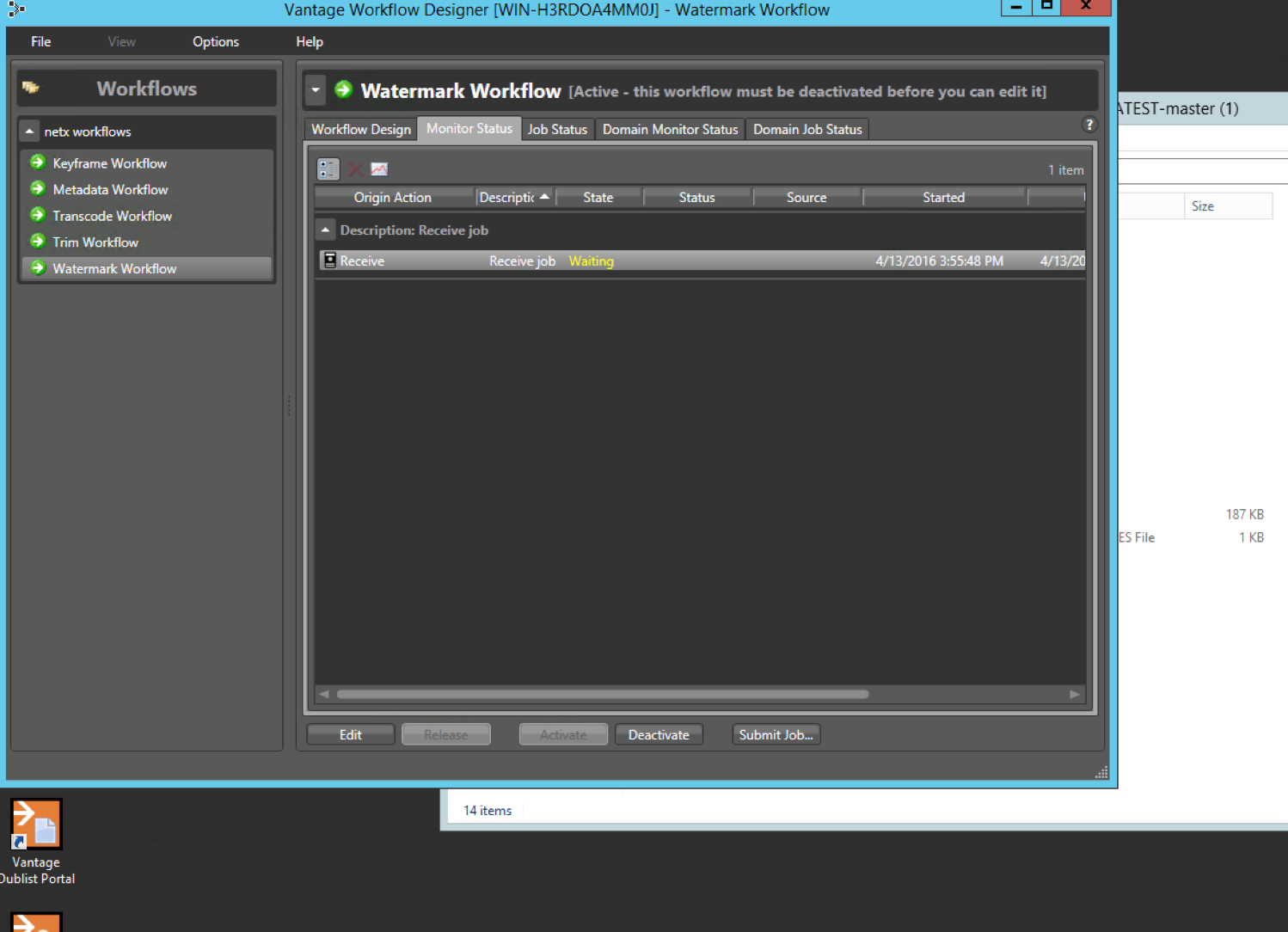This screenshot has height=932, width=1288.
Task: Click the Source column header
Action: (x=807, y=197)
